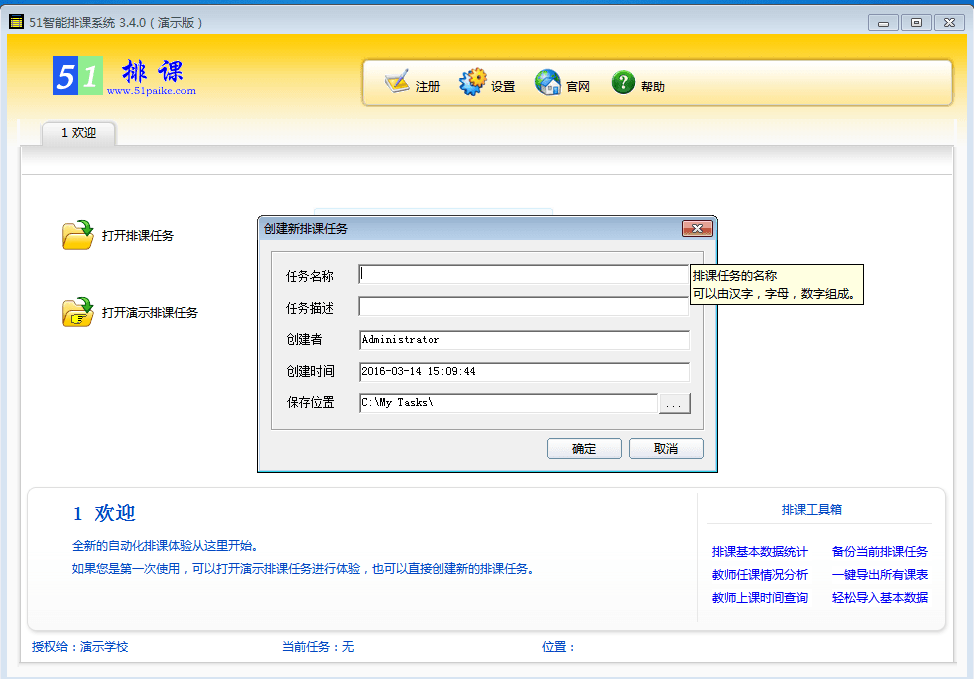Close the 创建新排课任务 dialog
974x679 pixels.
(x=697, y=229)
